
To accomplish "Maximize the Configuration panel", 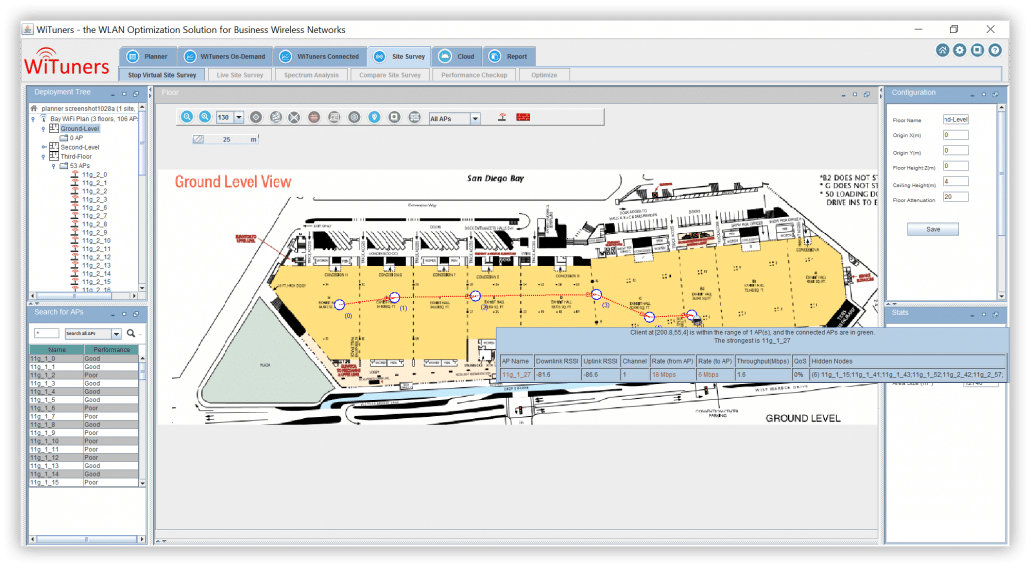I will click(x=984, y=94).
